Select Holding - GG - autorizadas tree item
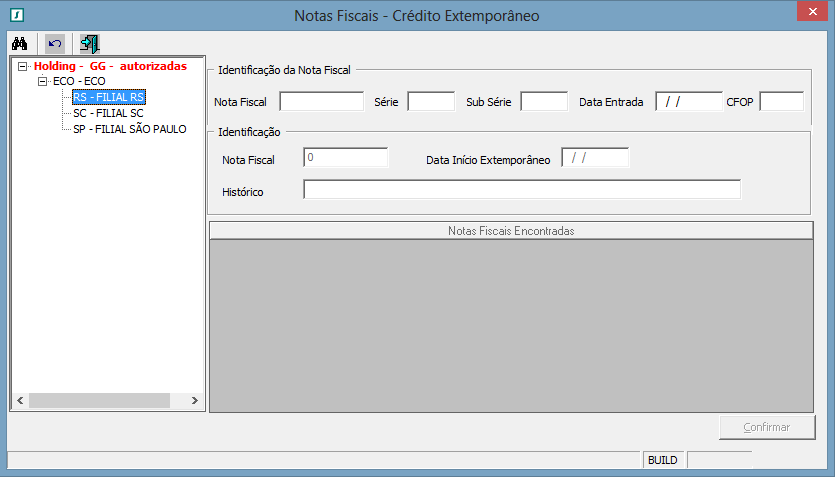The width and height of the screenshot is (835, 477). point(110,66)
